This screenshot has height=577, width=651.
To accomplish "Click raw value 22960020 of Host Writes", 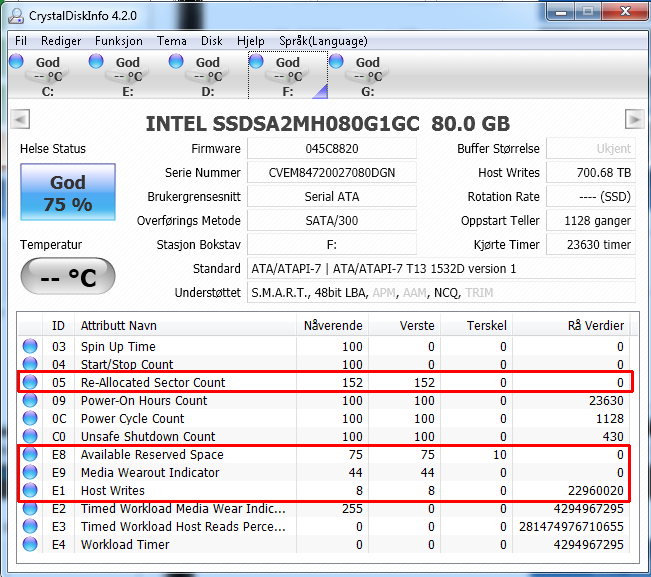I will [x=596, y=491].
